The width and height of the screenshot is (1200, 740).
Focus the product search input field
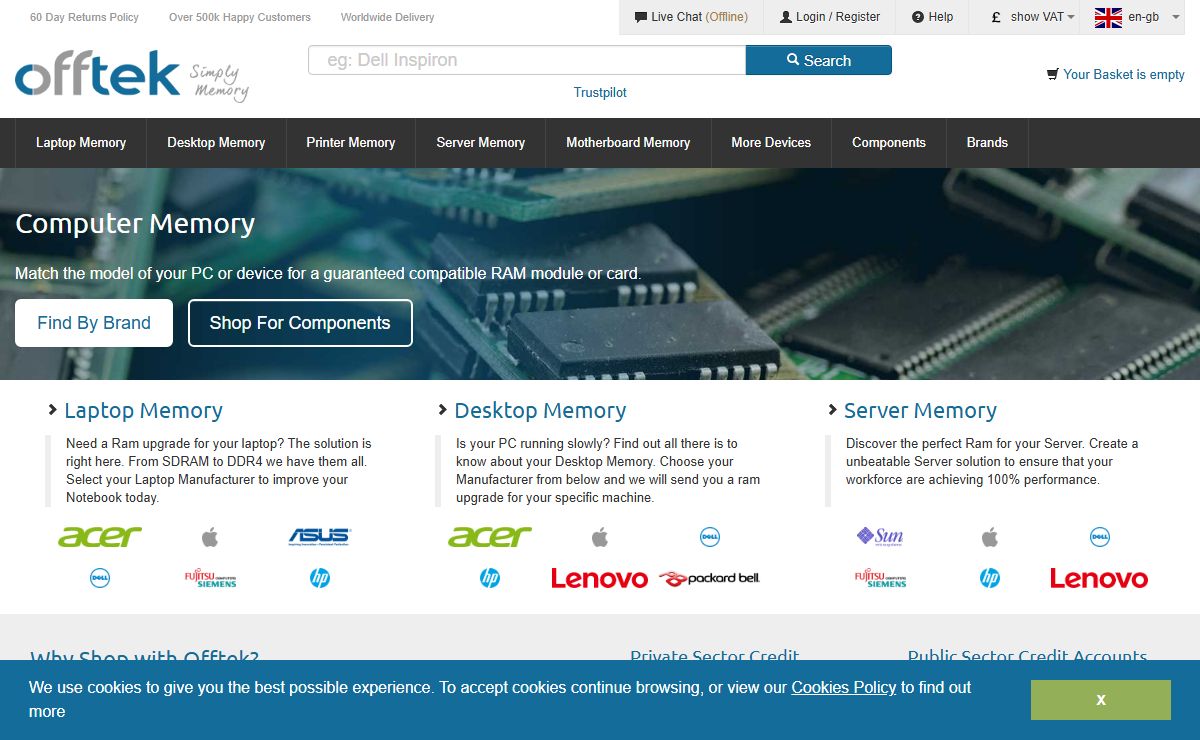click(x=527, y=60)
